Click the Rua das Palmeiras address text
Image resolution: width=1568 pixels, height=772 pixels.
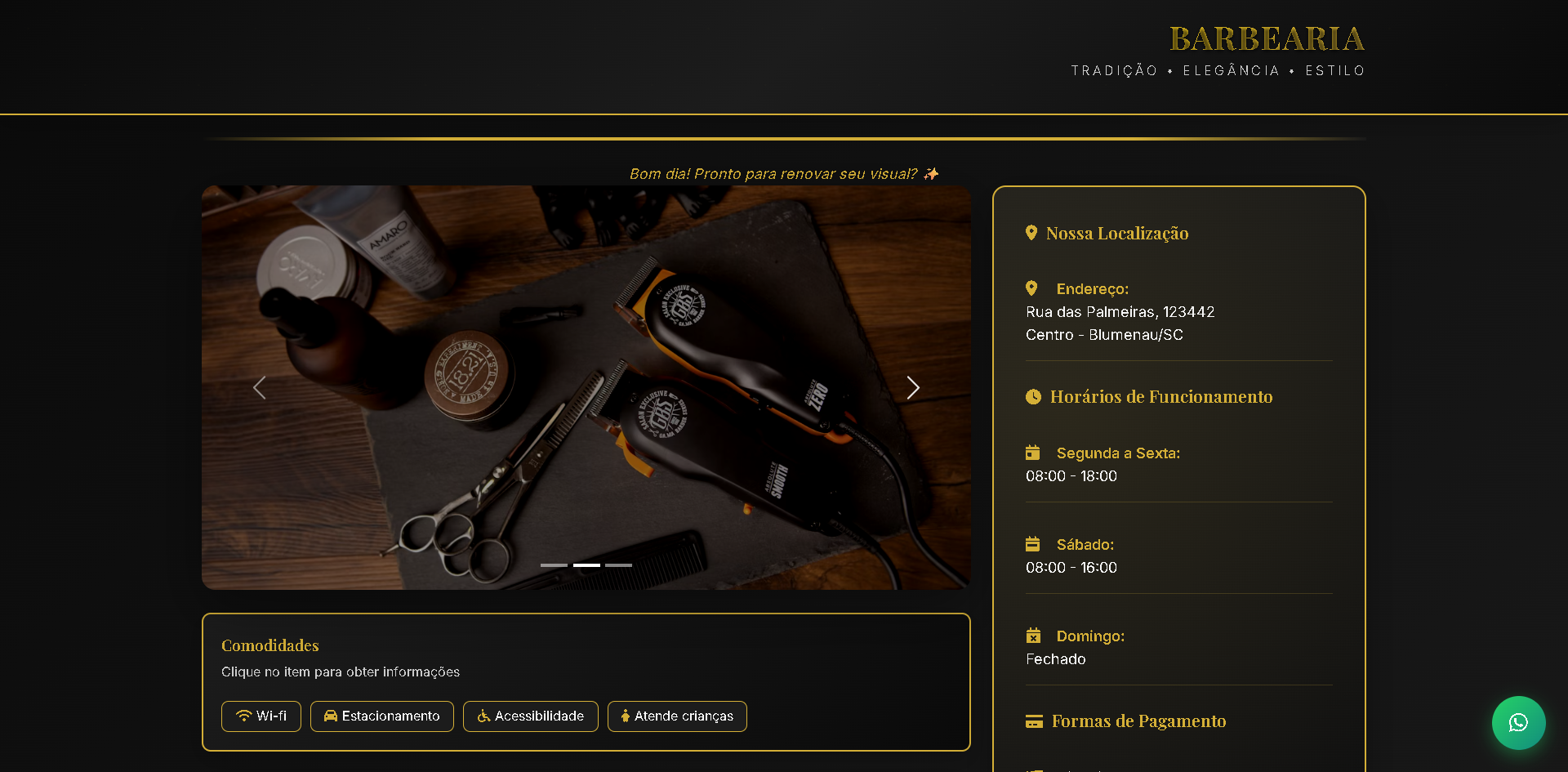(x=1120, y=312)
